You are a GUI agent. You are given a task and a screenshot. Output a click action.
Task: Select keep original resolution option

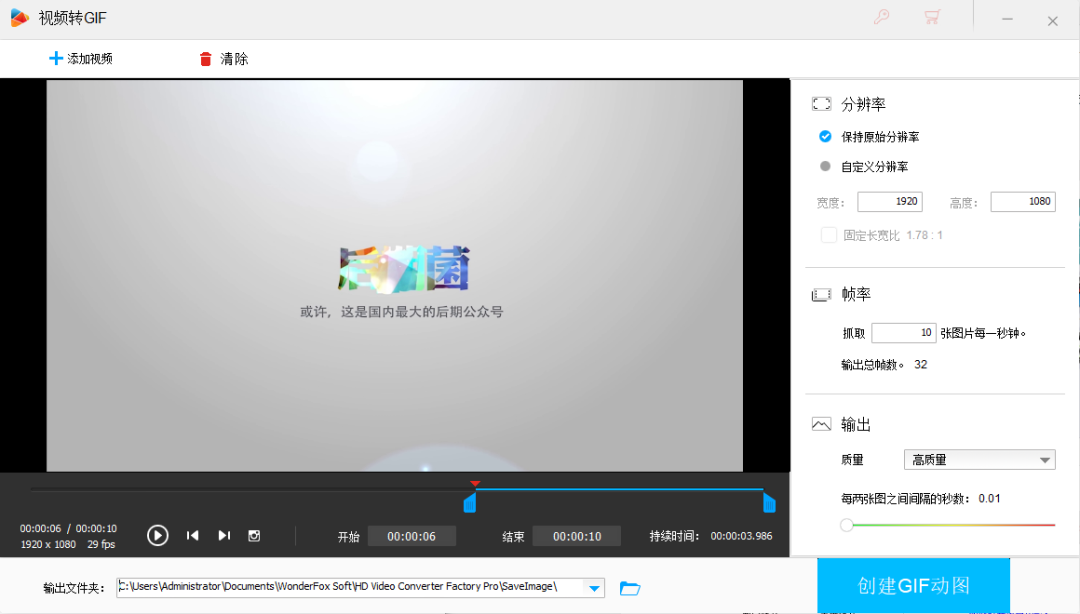[826, 136]
